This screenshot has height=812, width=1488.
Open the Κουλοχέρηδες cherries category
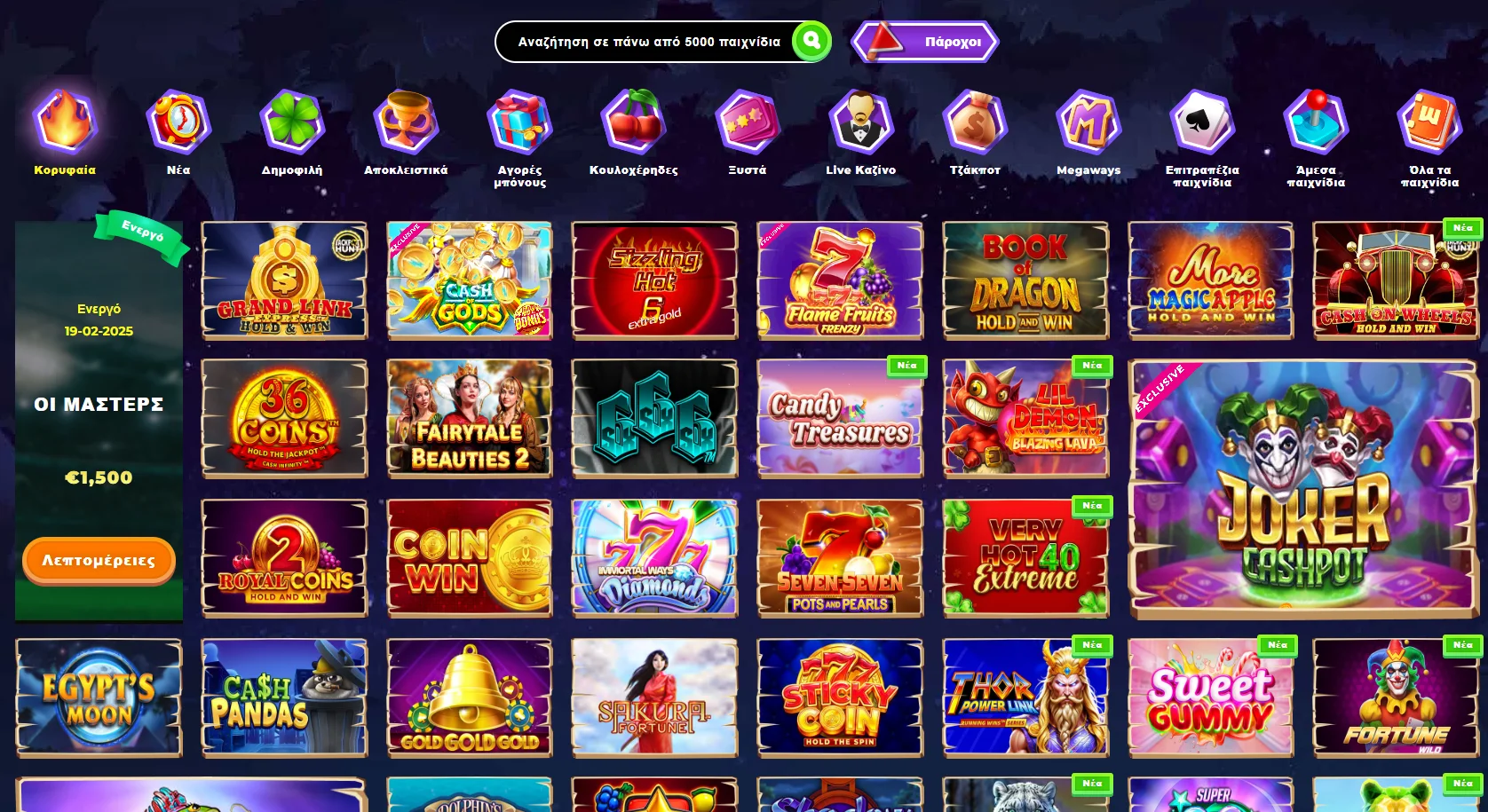point(633,122)
